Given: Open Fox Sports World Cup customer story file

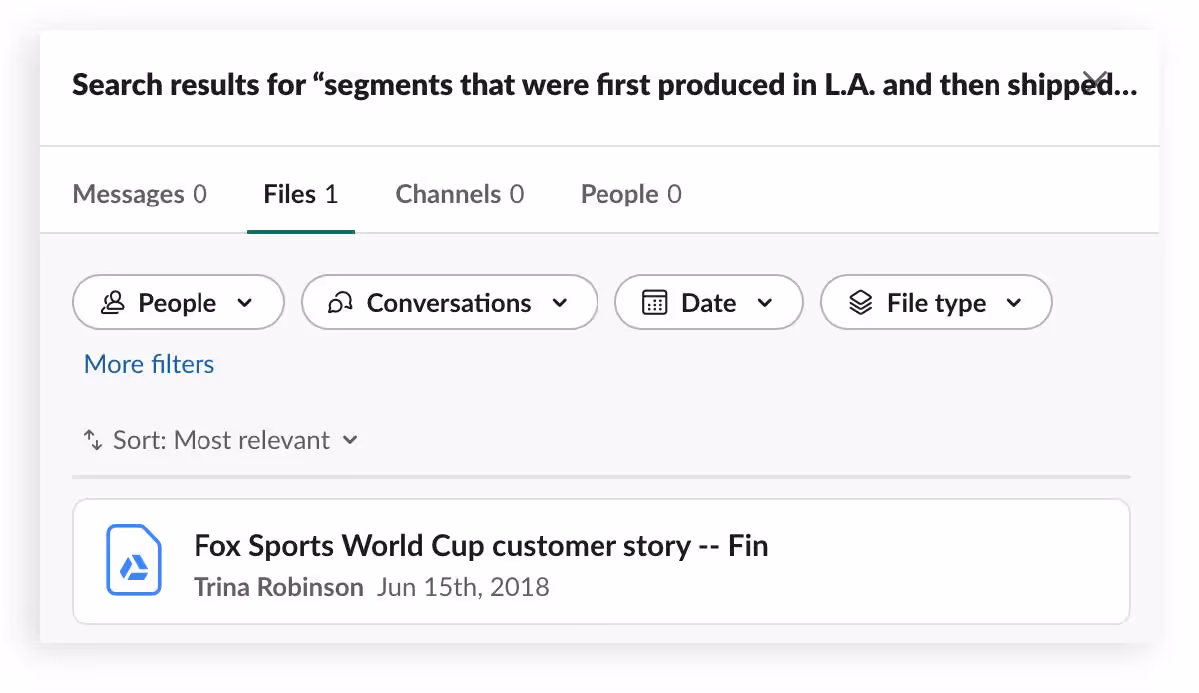Looking at the screenshot, I should coord(481,546).
